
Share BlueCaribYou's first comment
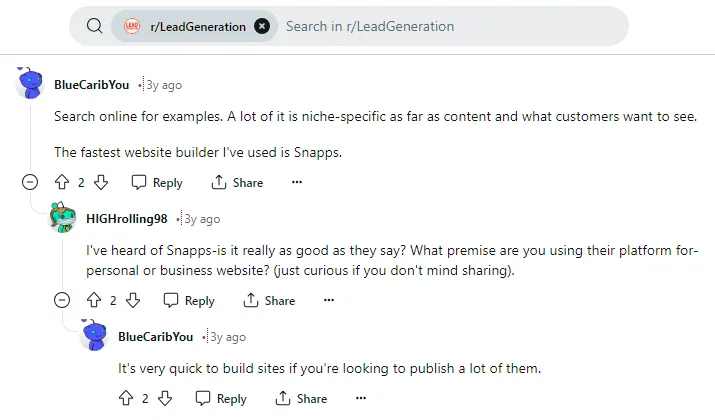[x=237, y=182]
